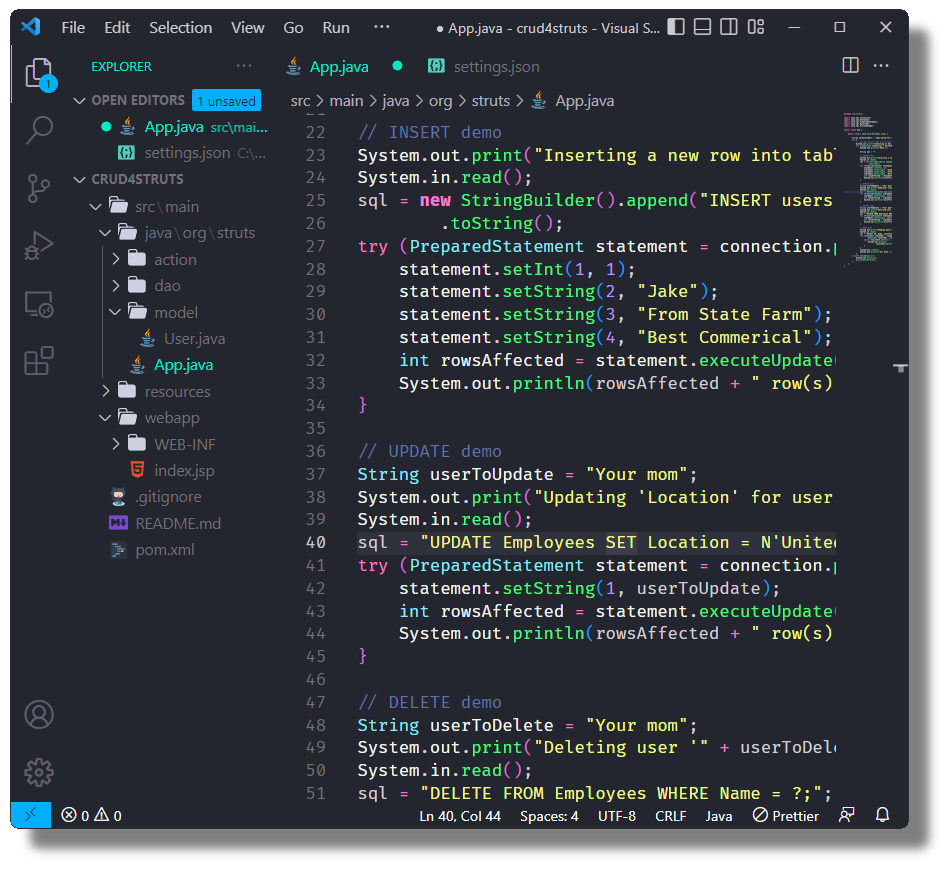950x870 pixels.
Task: Open the Go menu
Action: (x=293, y=28)
